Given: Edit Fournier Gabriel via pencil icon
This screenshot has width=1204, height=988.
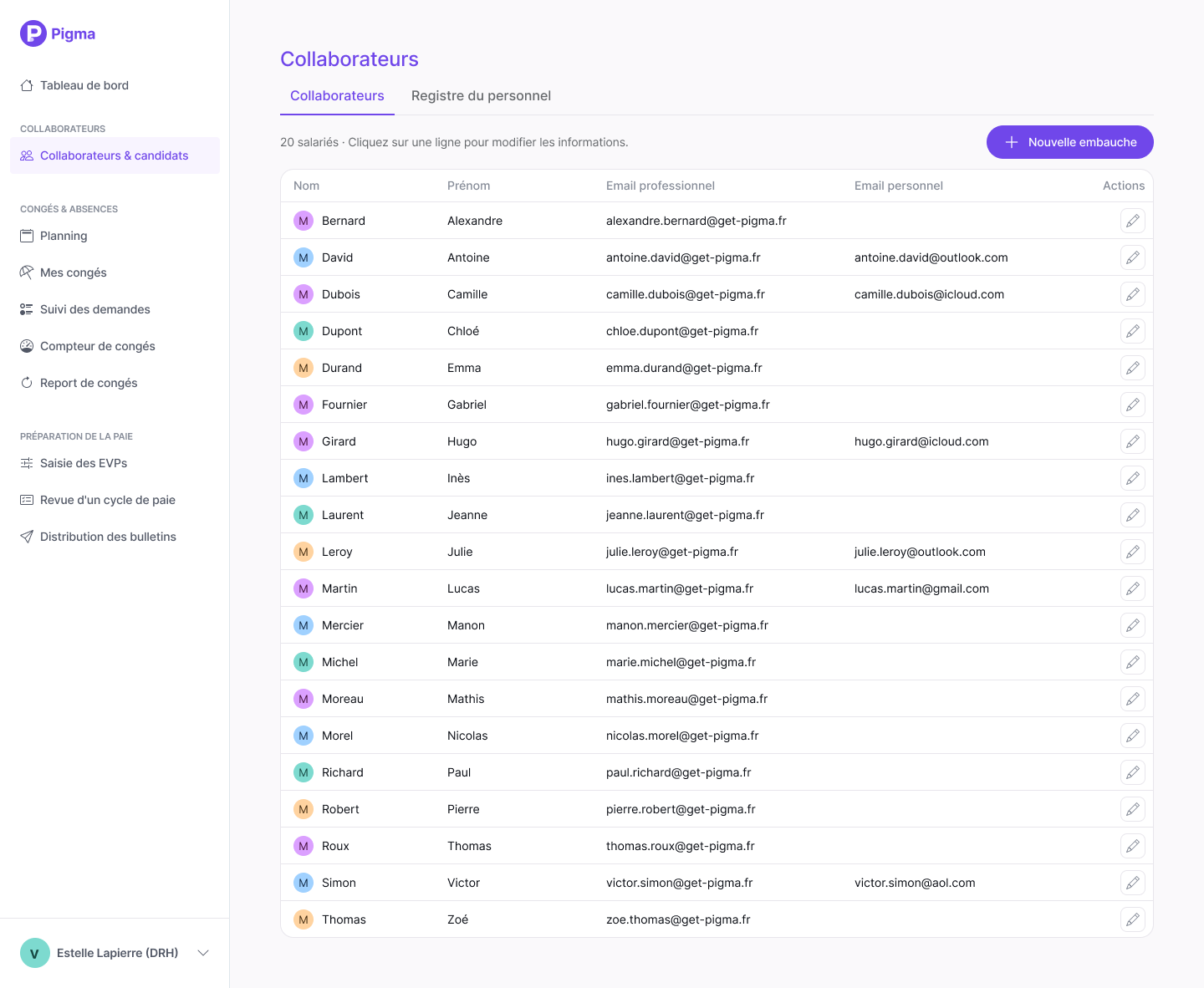Looking at the screenshot, I should [1133, 405].
